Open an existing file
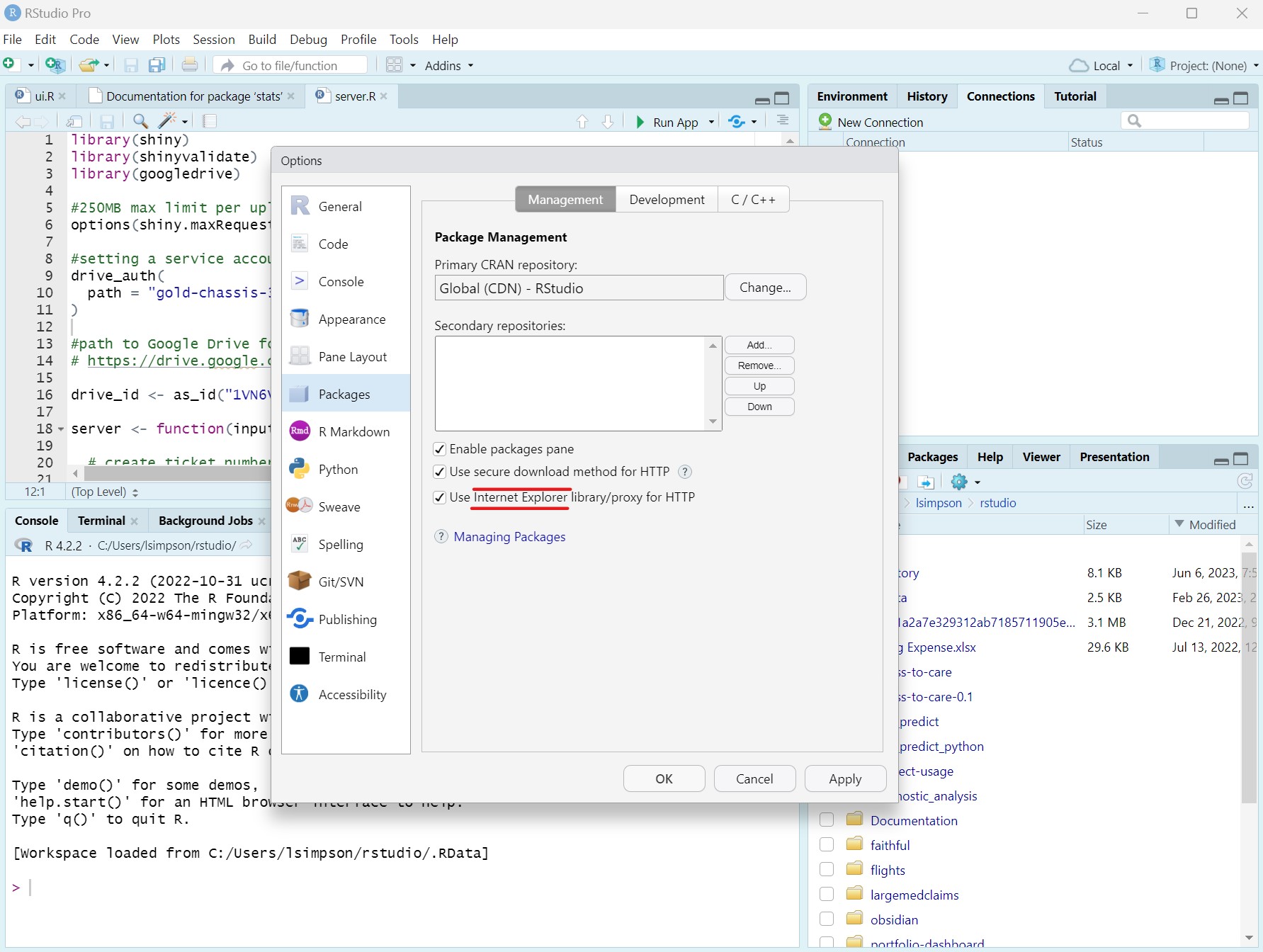 [x=89, y=65]
